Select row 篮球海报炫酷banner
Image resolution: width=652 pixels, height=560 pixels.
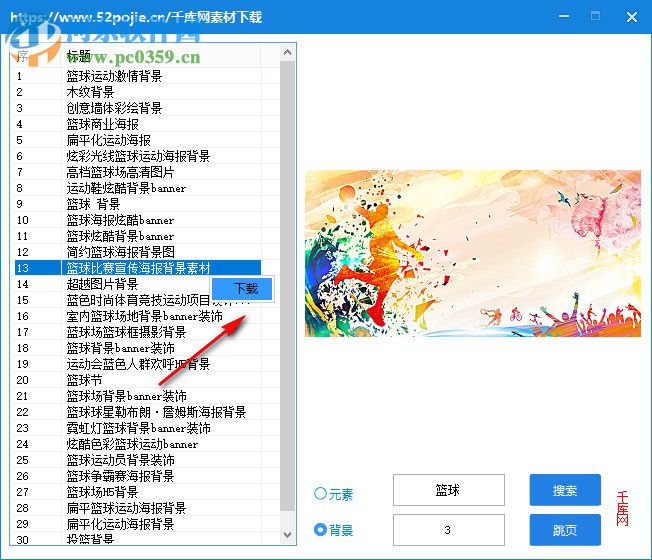tap(138, 220)
